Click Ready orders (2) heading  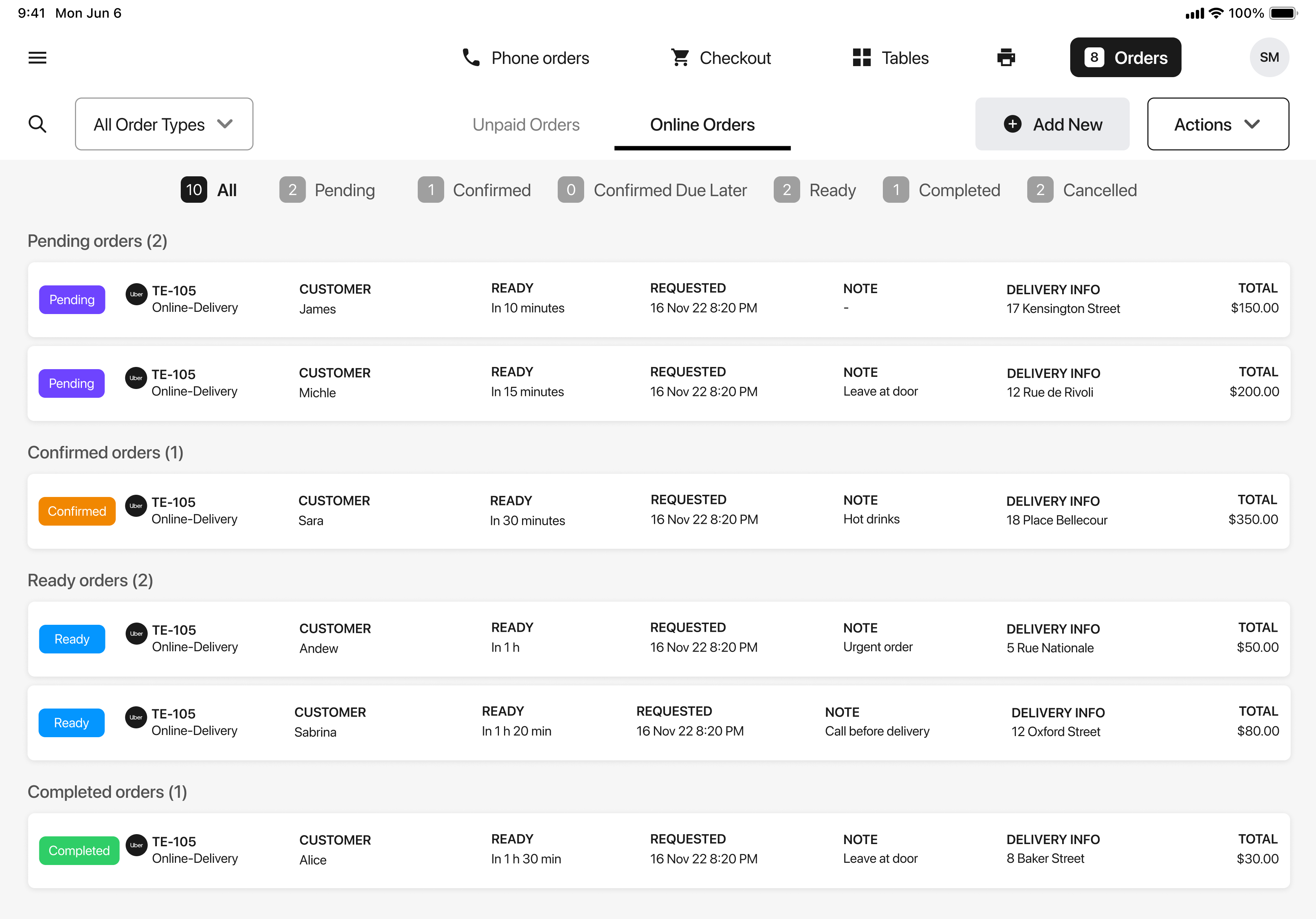90,580
